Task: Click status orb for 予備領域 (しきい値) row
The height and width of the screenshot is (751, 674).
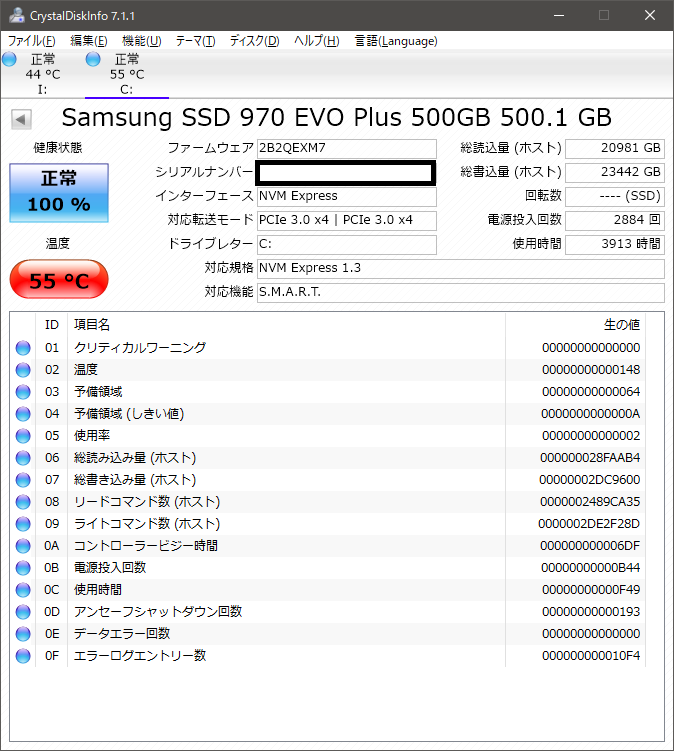Action: click(23, 414)
